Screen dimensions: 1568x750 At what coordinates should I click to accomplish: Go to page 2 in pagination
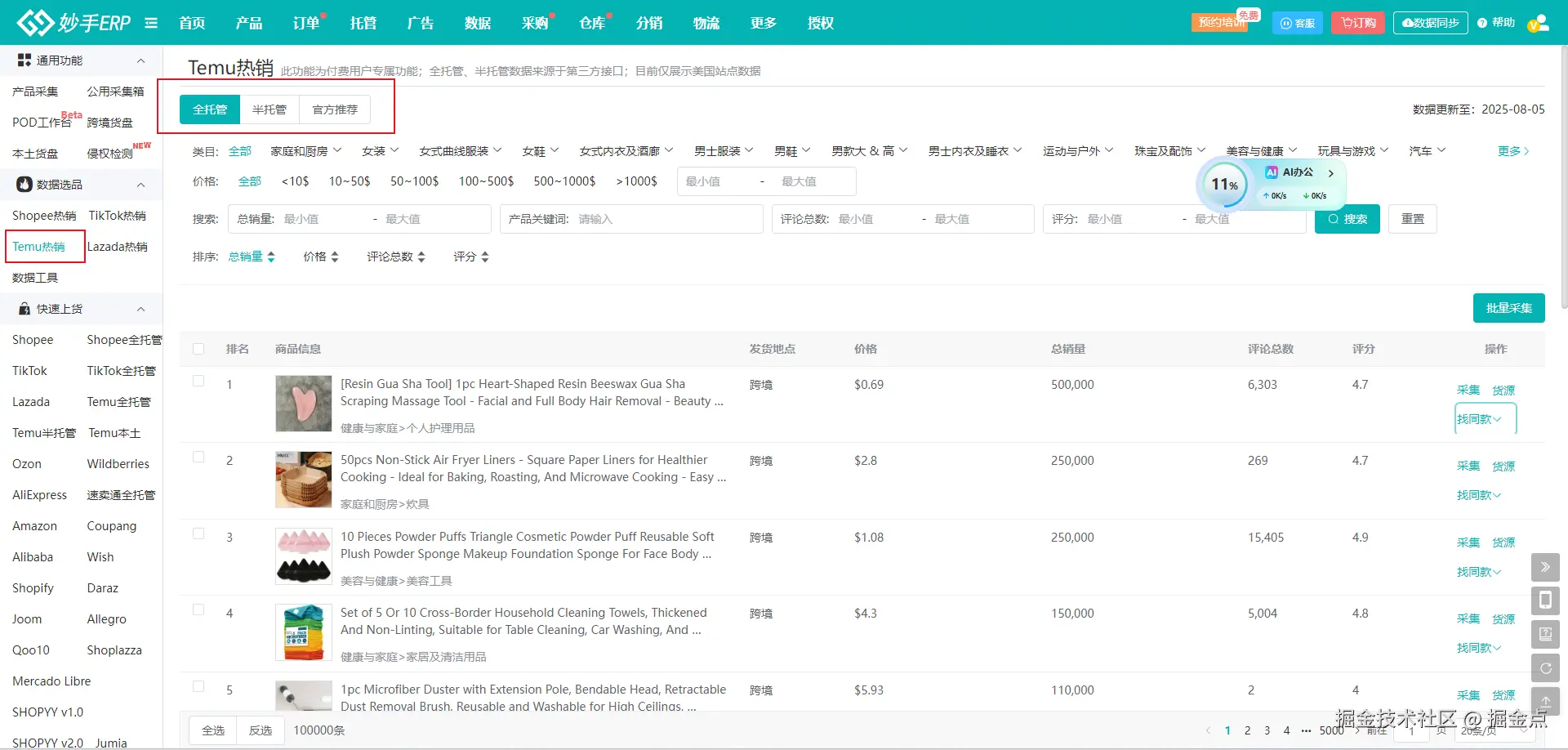(x=1247, y=730)
